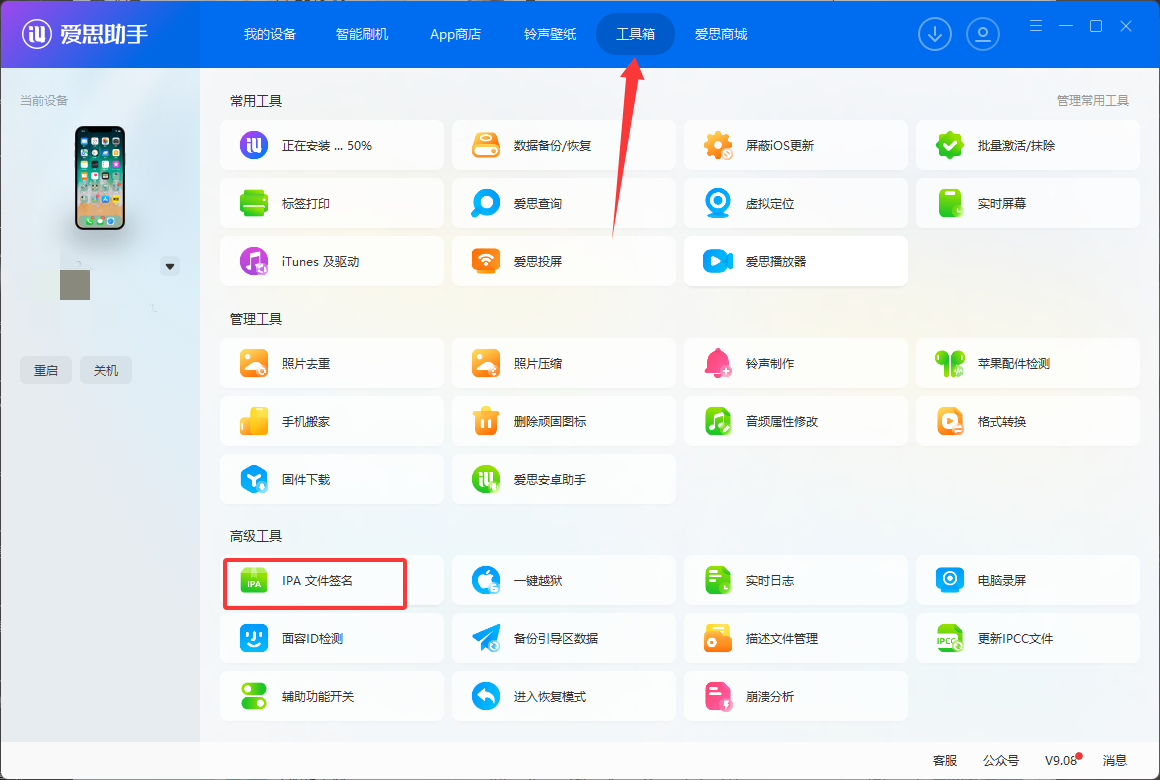Click the 电脑录屏 screen recorder tool
Screen dimensions: 1160x780
point(1001,581)
